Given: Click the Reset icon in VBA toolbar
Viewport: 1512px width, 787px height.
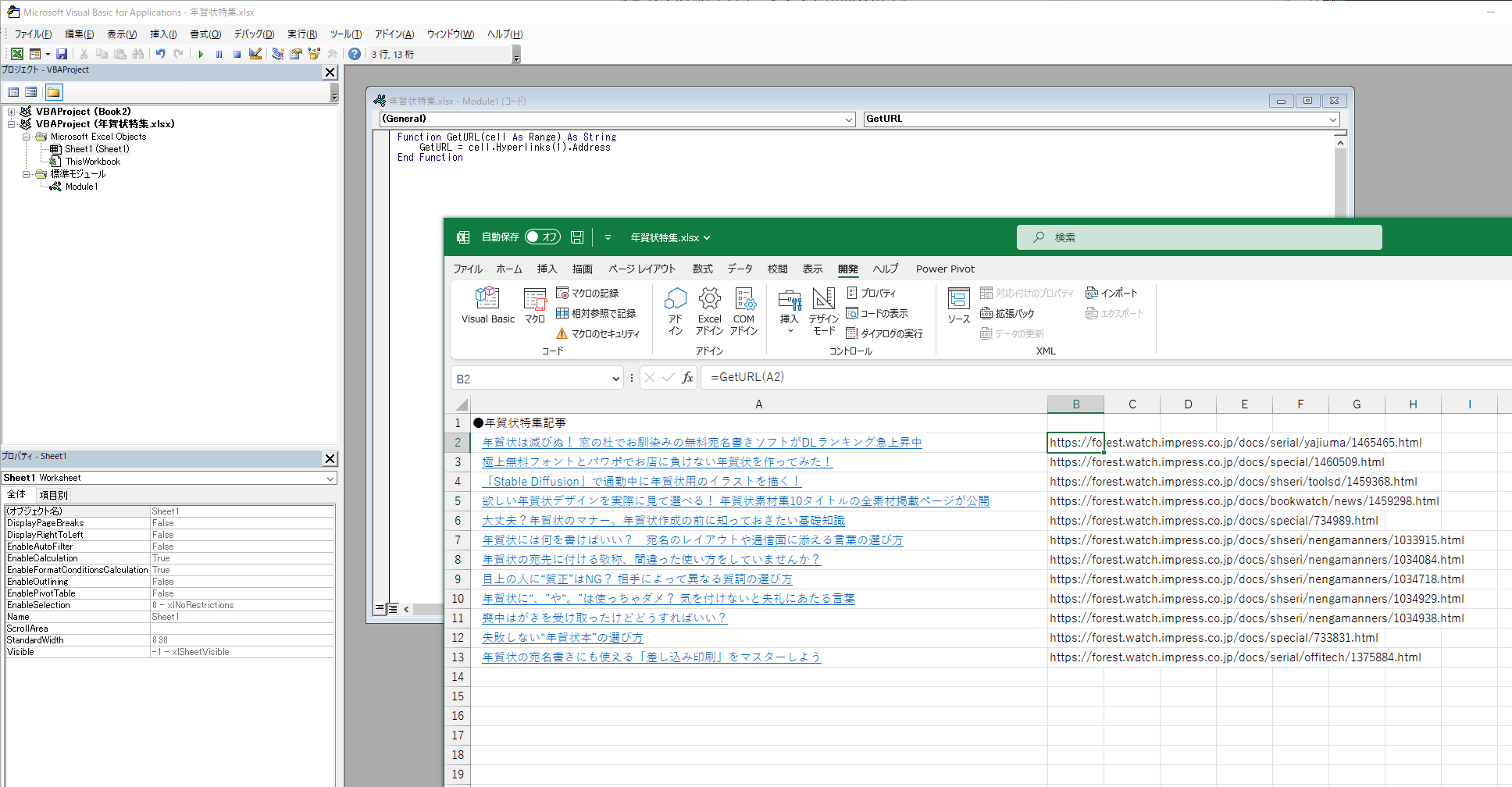Looking at the screenshot, I should pos(237,53).
